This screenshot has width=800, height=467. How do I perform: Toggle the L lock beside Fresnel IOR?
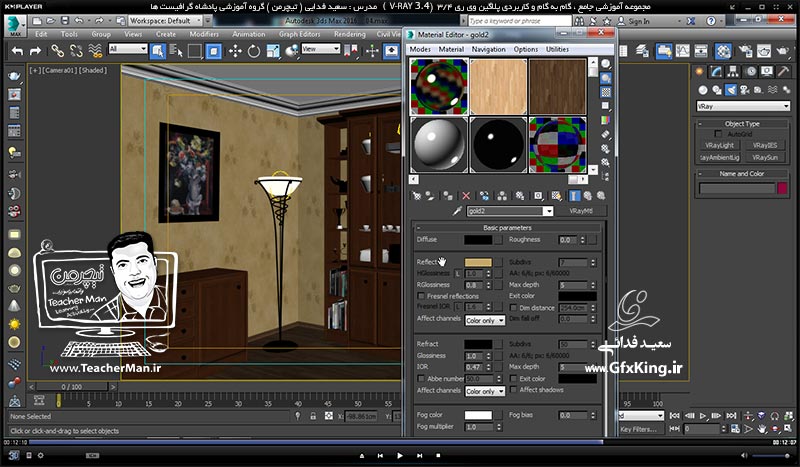[458, 307]
